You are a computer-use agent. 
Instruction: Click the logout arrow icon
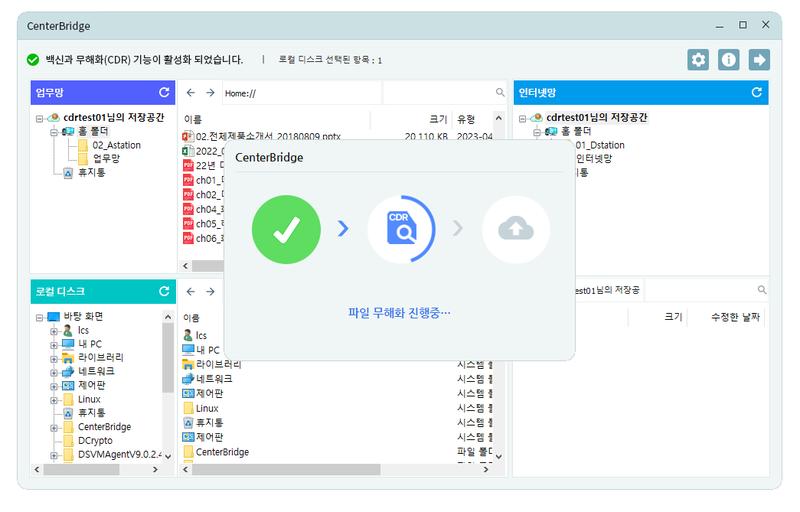click(760, 60)
